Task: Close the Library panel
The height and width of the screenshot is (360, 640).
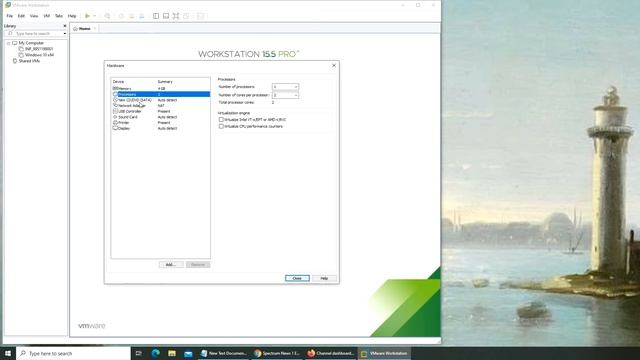Action: pos(64,26)
